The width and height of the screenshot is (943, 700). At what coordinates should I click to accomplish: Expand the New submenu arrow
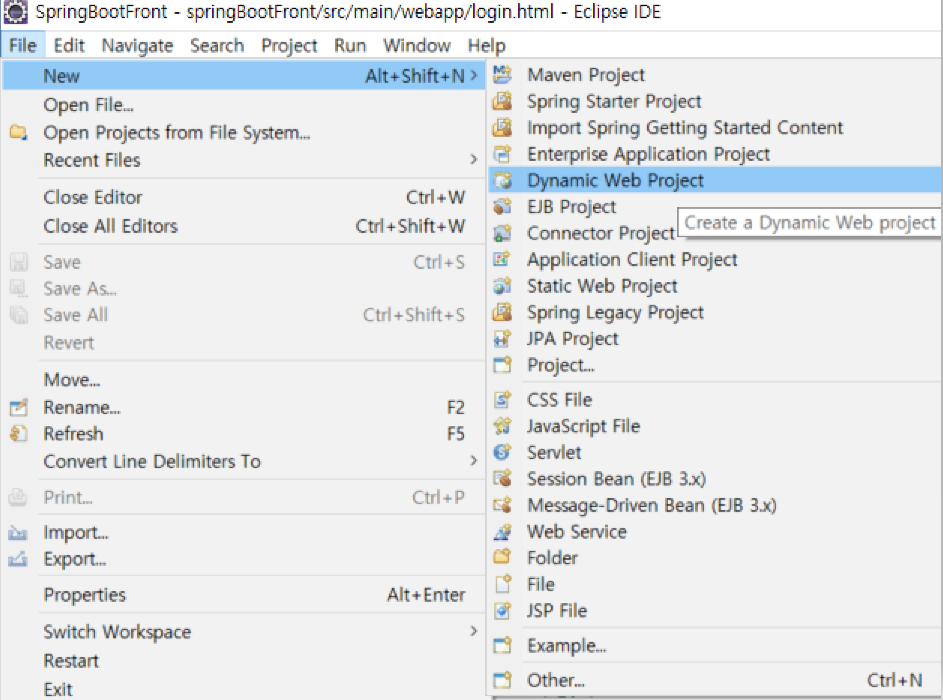pos(474,76)
